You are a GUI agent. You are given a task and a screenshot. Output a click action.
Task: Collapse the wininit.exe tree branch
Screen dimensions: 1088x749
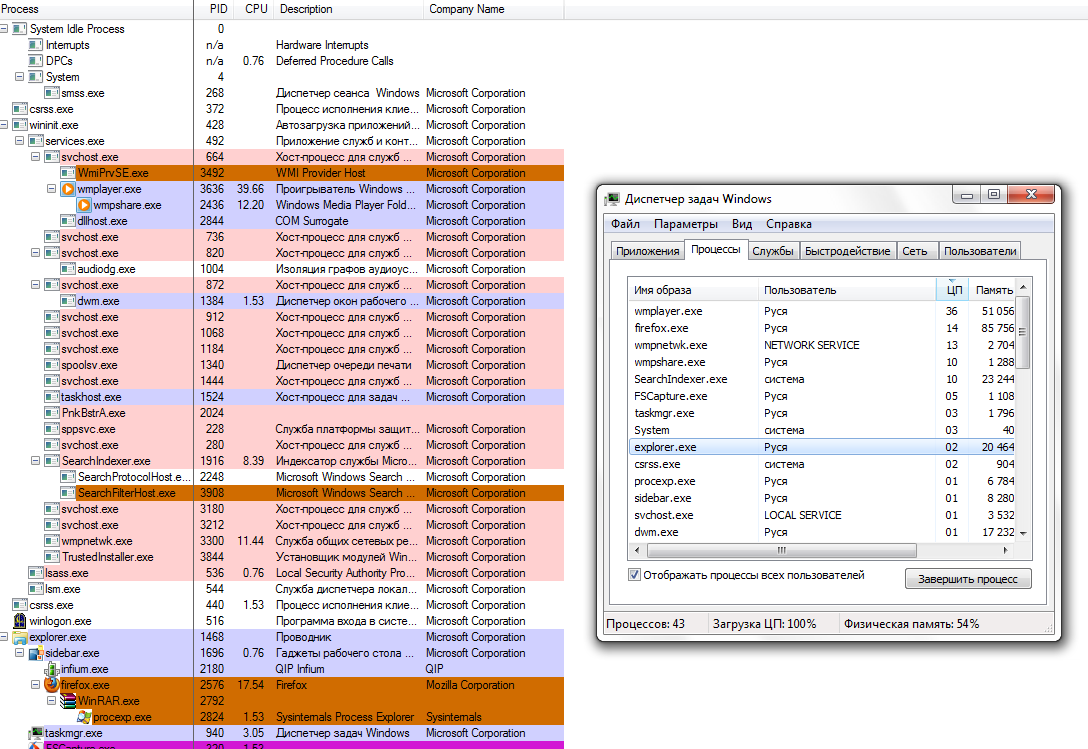tap(4, 125)
